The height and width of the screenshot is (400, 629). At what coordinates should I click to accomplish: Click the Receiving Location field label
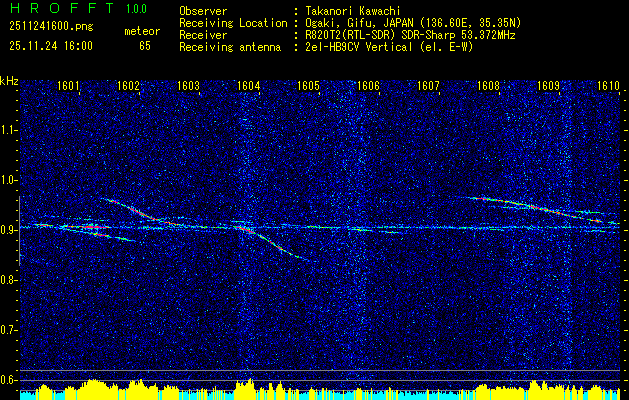[233, 23]
